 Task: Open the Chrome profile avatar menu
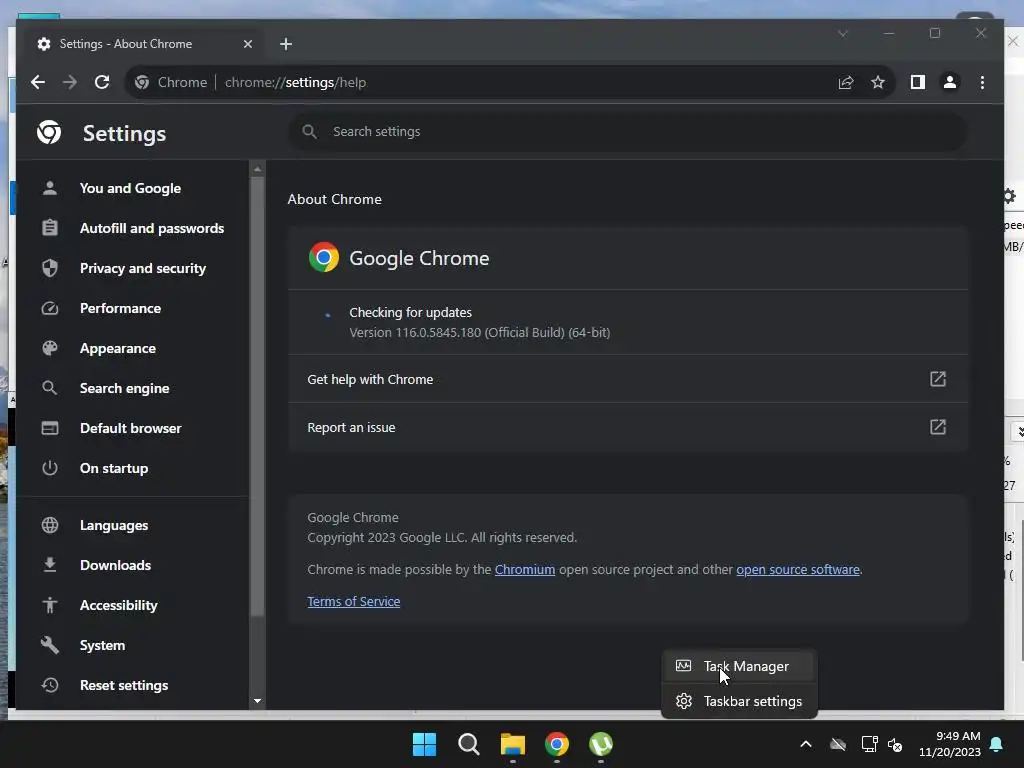coord(950,82)
